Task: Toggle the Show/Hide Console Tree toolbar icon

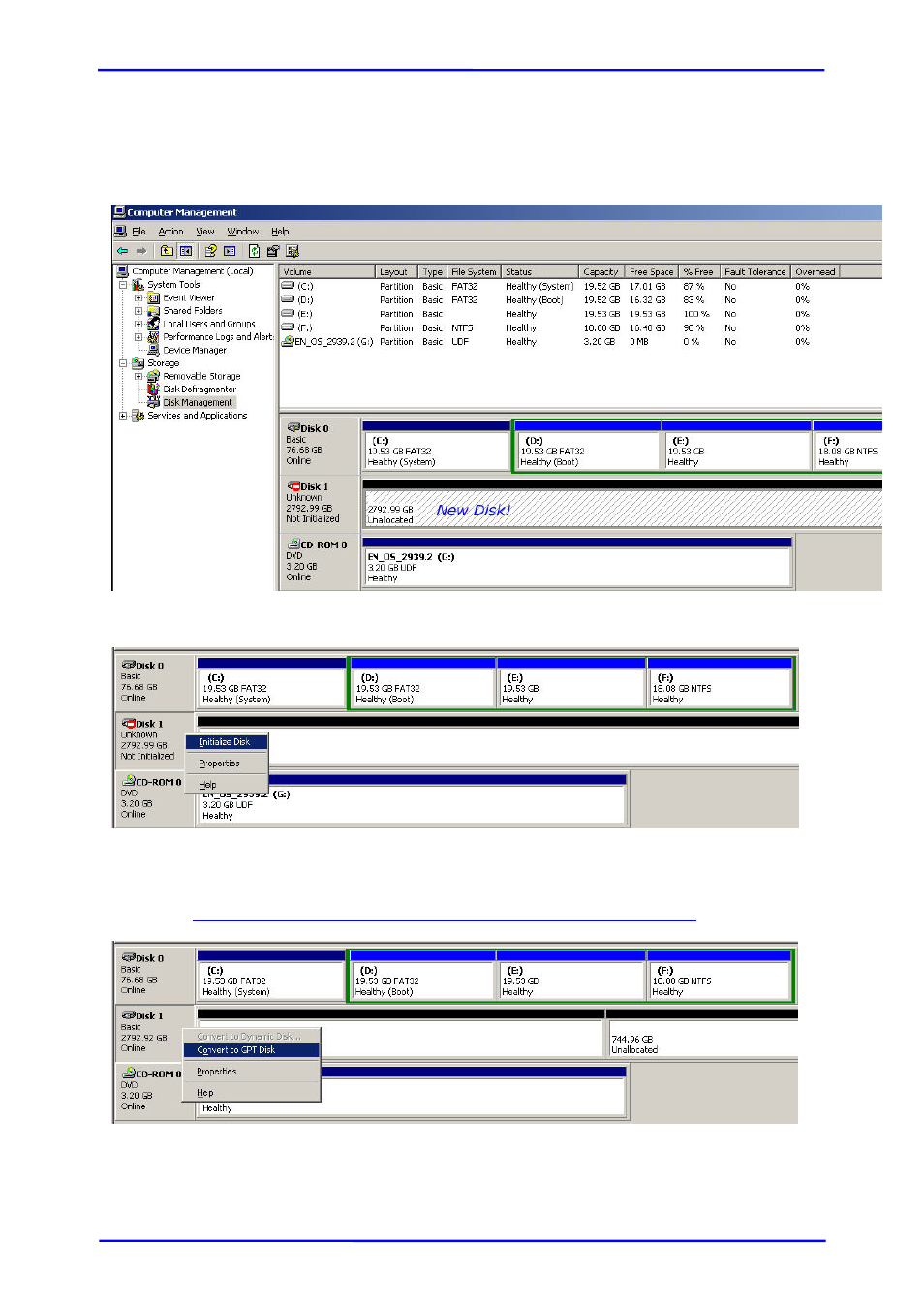Action: tap(186, 251)
